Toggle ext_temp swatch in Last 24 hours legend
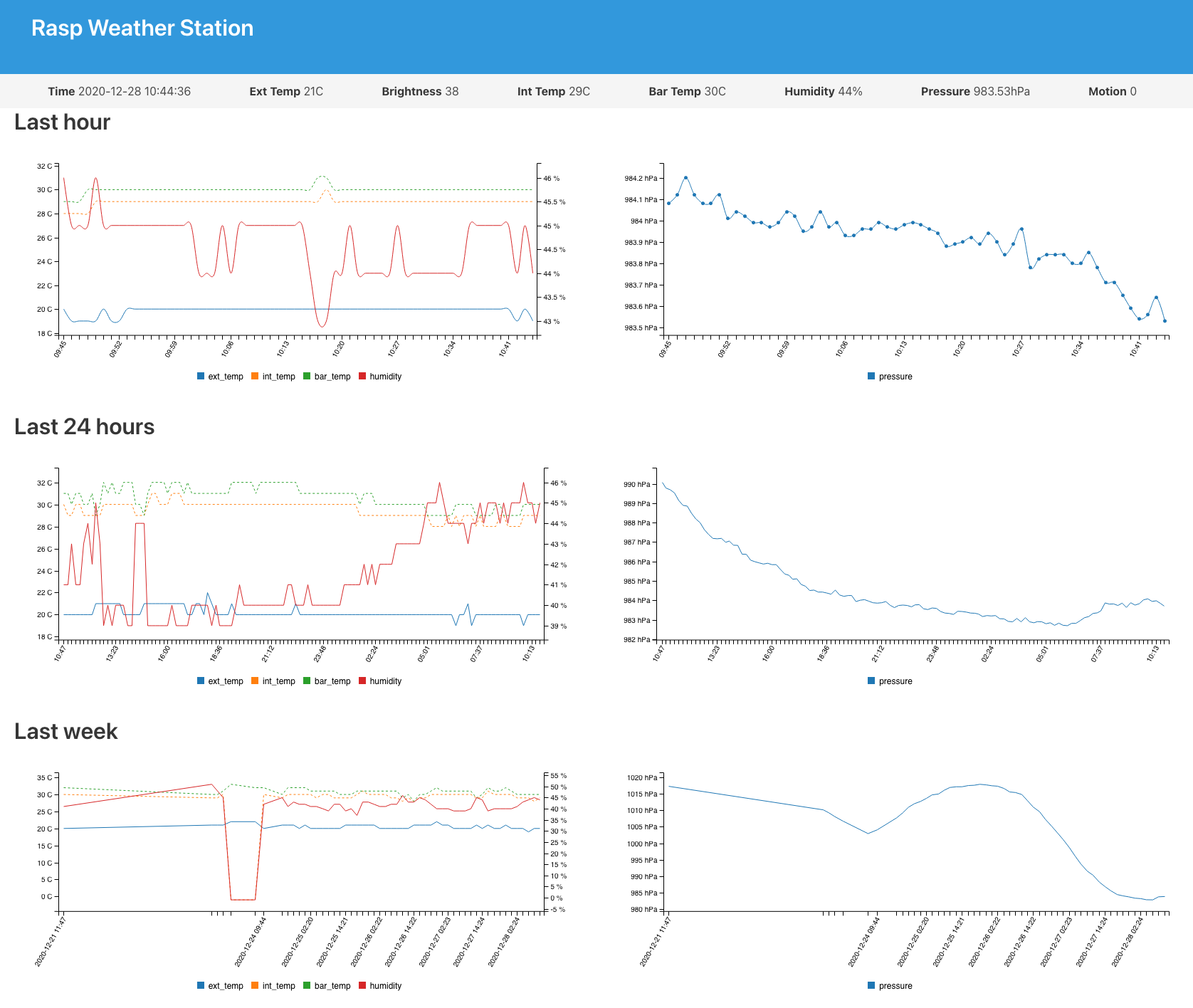 (x=201, y=681)
